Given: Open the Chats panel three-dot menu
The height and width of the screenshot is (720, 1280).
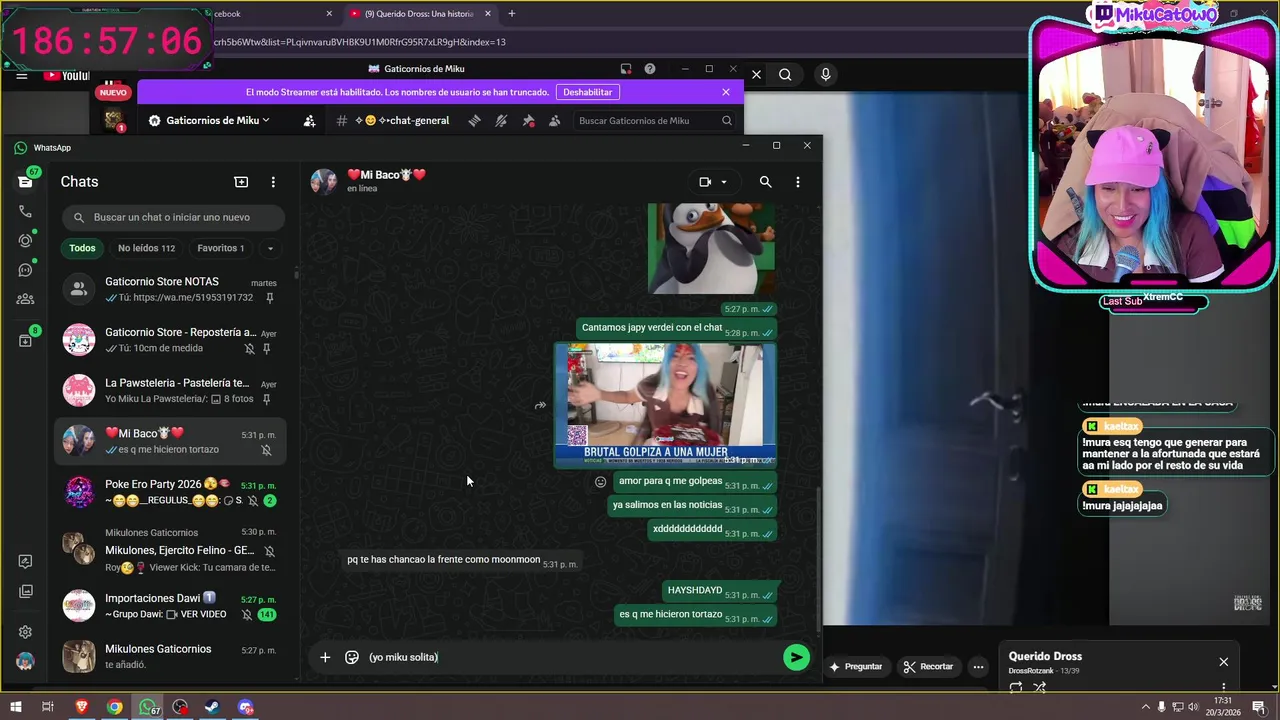Looking at the screenshot, I should [273, 182].
